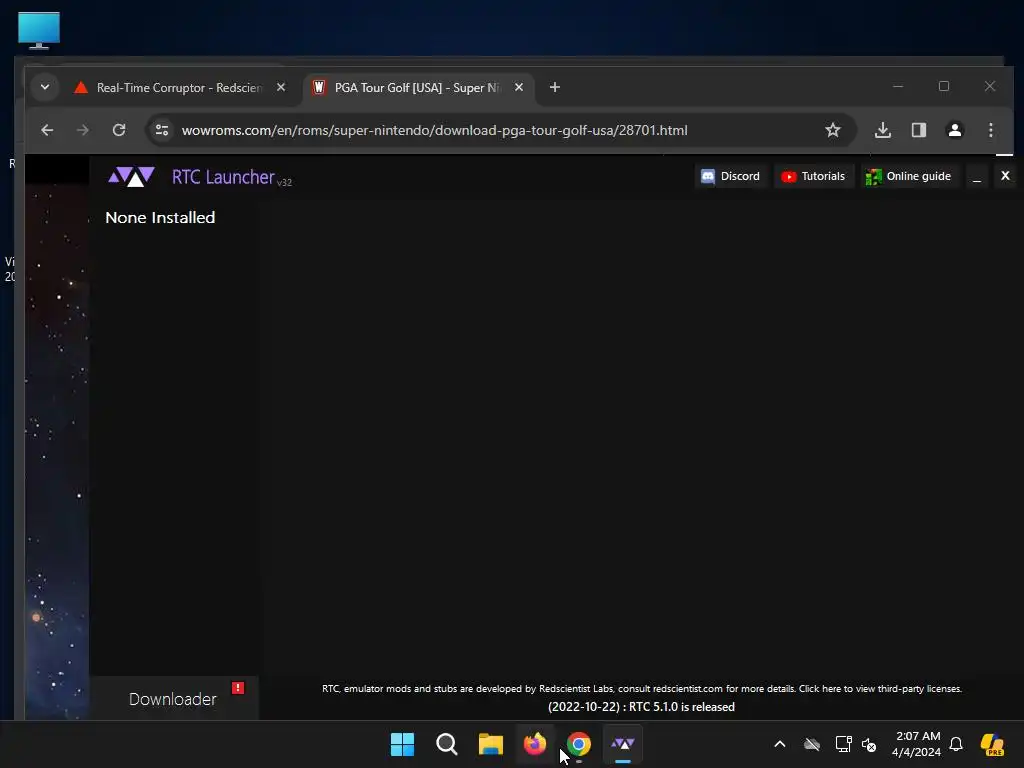Minimize the RTC Launcher window

pos(976,176)
